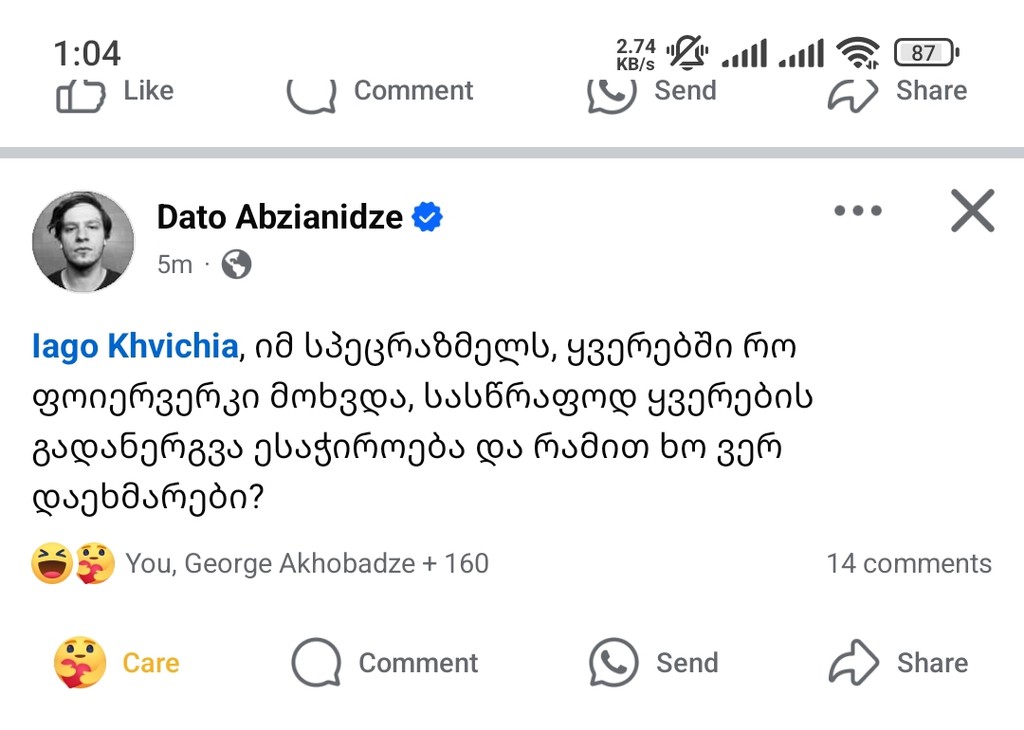Tap the battery indicator showing 87
Image resolution: width=1024 pixels, height=730 pixels.
(x=925, y=52)
